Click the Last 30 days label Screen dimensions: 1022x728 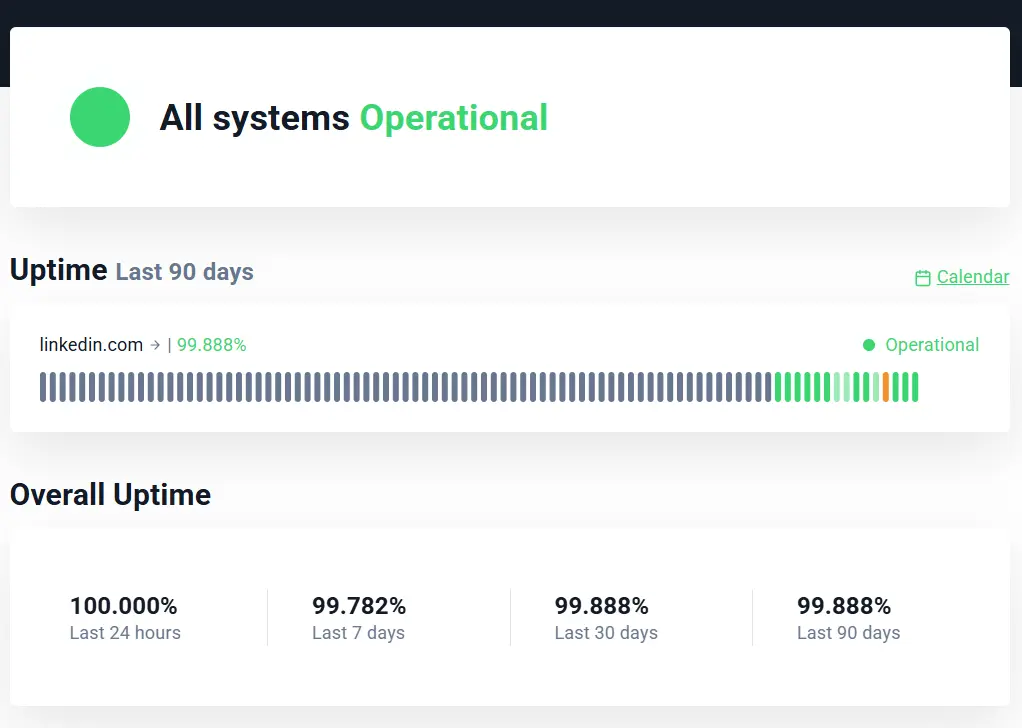pos(606,633)
